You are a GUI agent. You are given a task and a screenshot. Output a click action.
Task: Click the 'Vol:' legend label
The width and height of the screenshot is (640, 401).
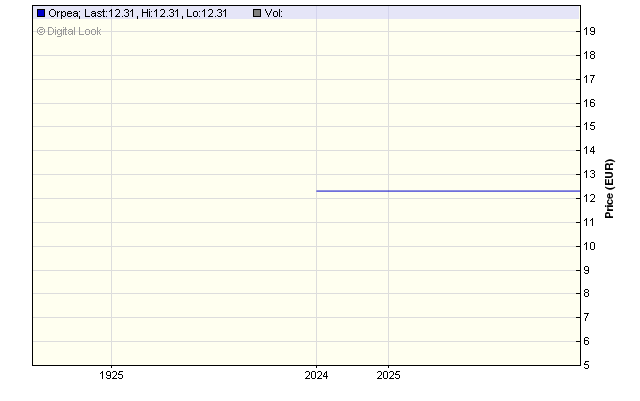[273, 13]
